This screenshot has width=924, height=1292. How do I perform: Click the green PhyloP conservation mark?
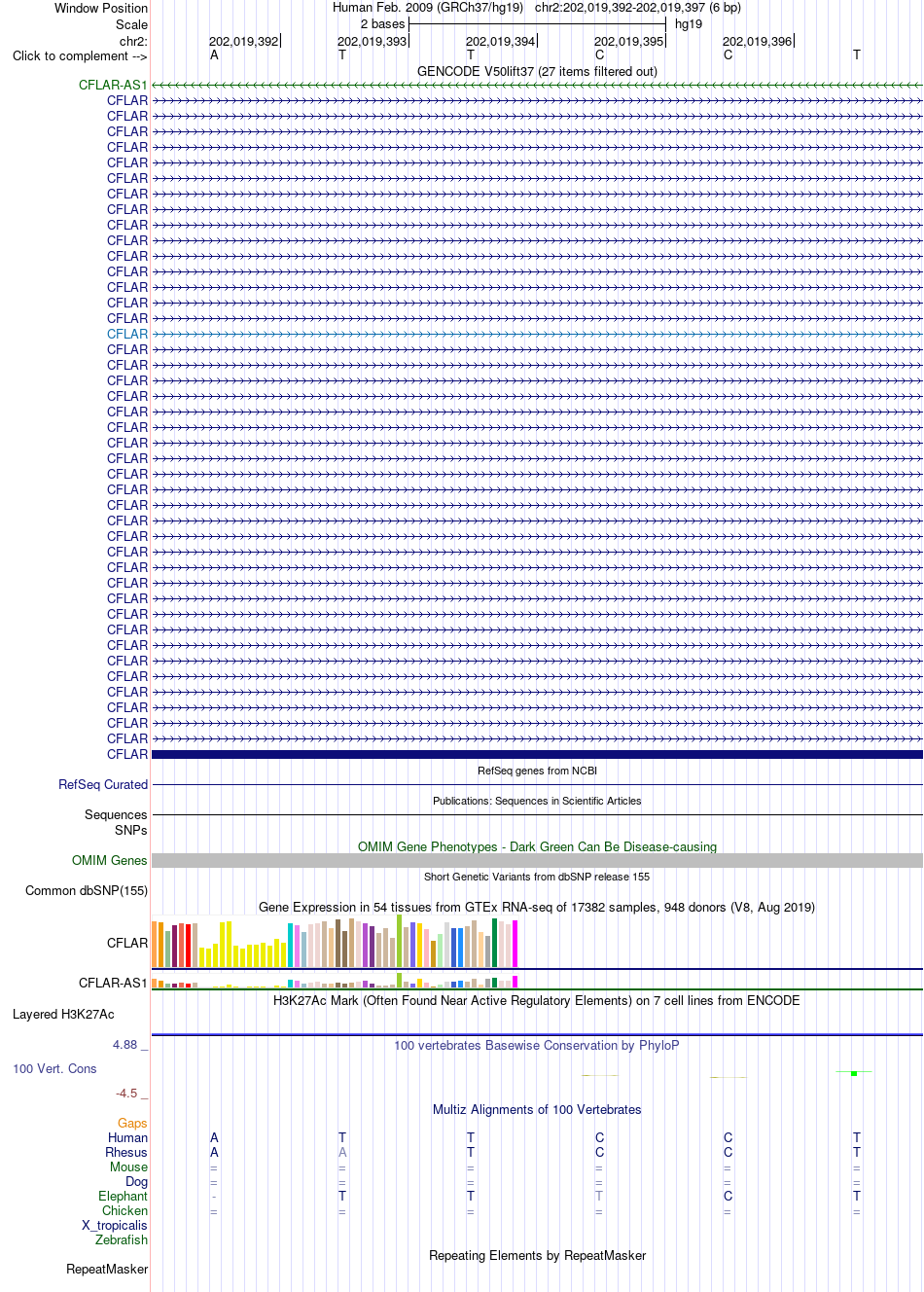pyautogui.click(x=854, y=1073)
